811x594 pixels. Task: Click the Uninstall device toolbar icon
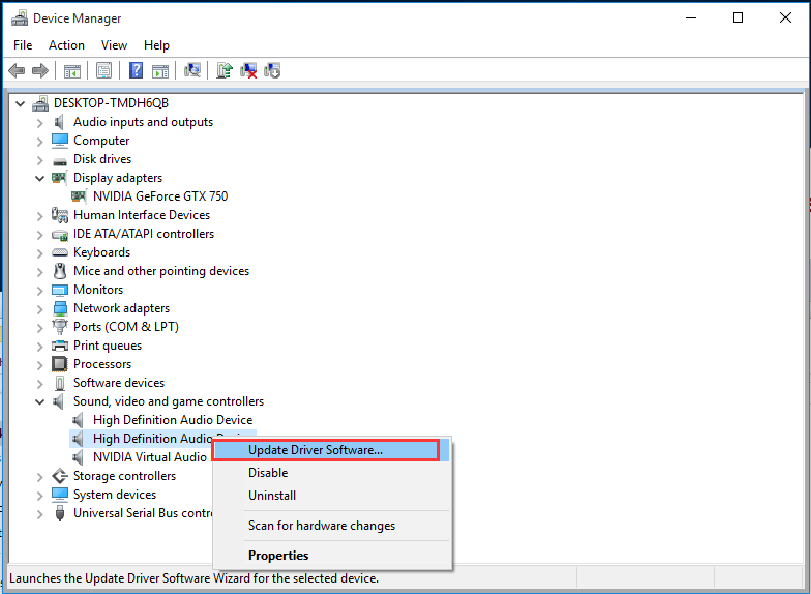pos(248,70)
